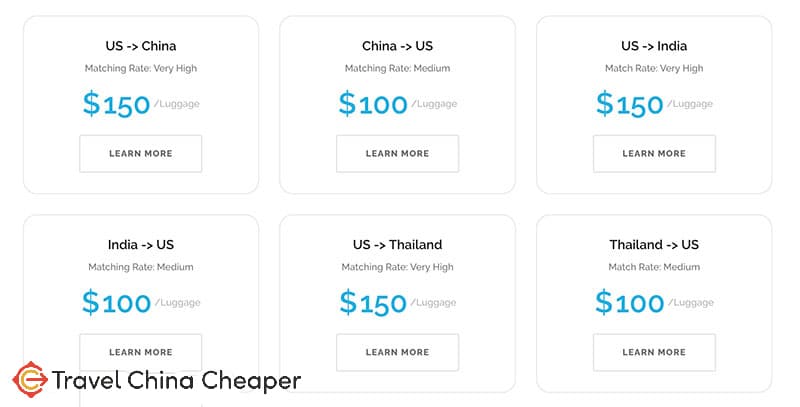800x407 pixels.
Task: Open Learn More for India -> US
Action: coord(141,352)
